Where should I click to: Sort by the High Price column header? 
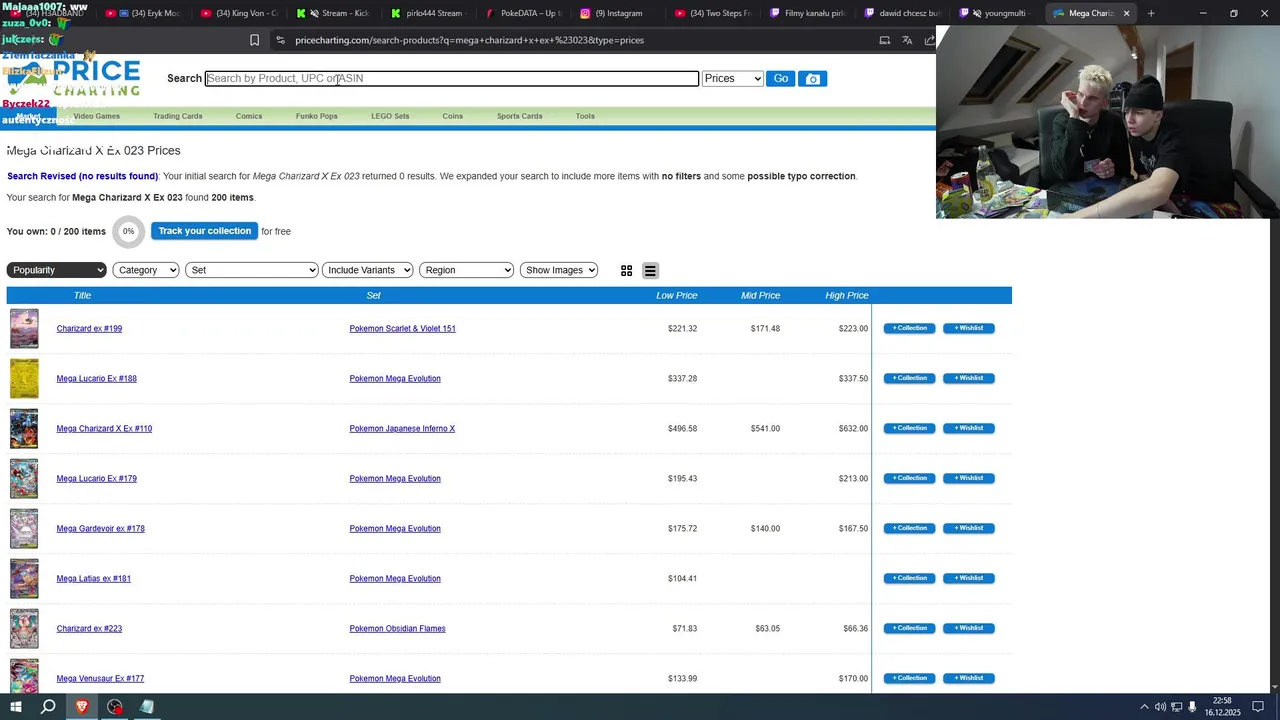click(x=847, y=296)
